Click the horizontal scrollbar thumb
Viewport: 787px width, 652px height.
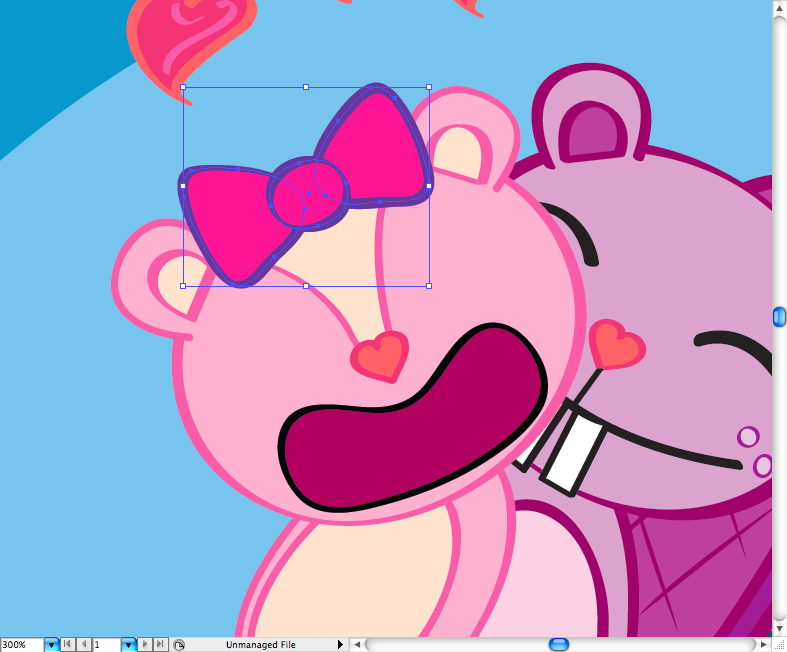559,644
